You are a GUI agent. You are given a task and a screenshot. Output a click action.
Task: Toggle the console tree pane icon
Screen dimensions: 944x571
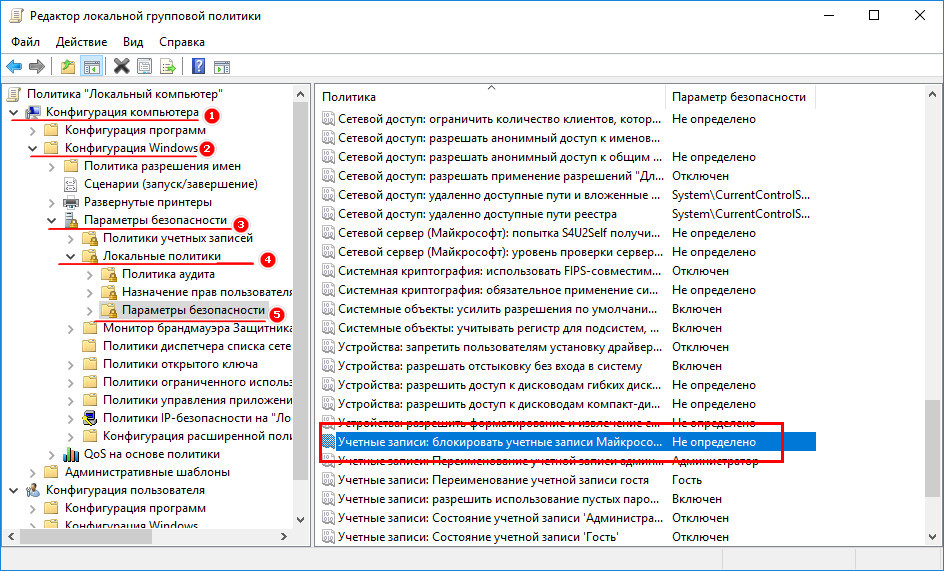(x=92, y=66)
